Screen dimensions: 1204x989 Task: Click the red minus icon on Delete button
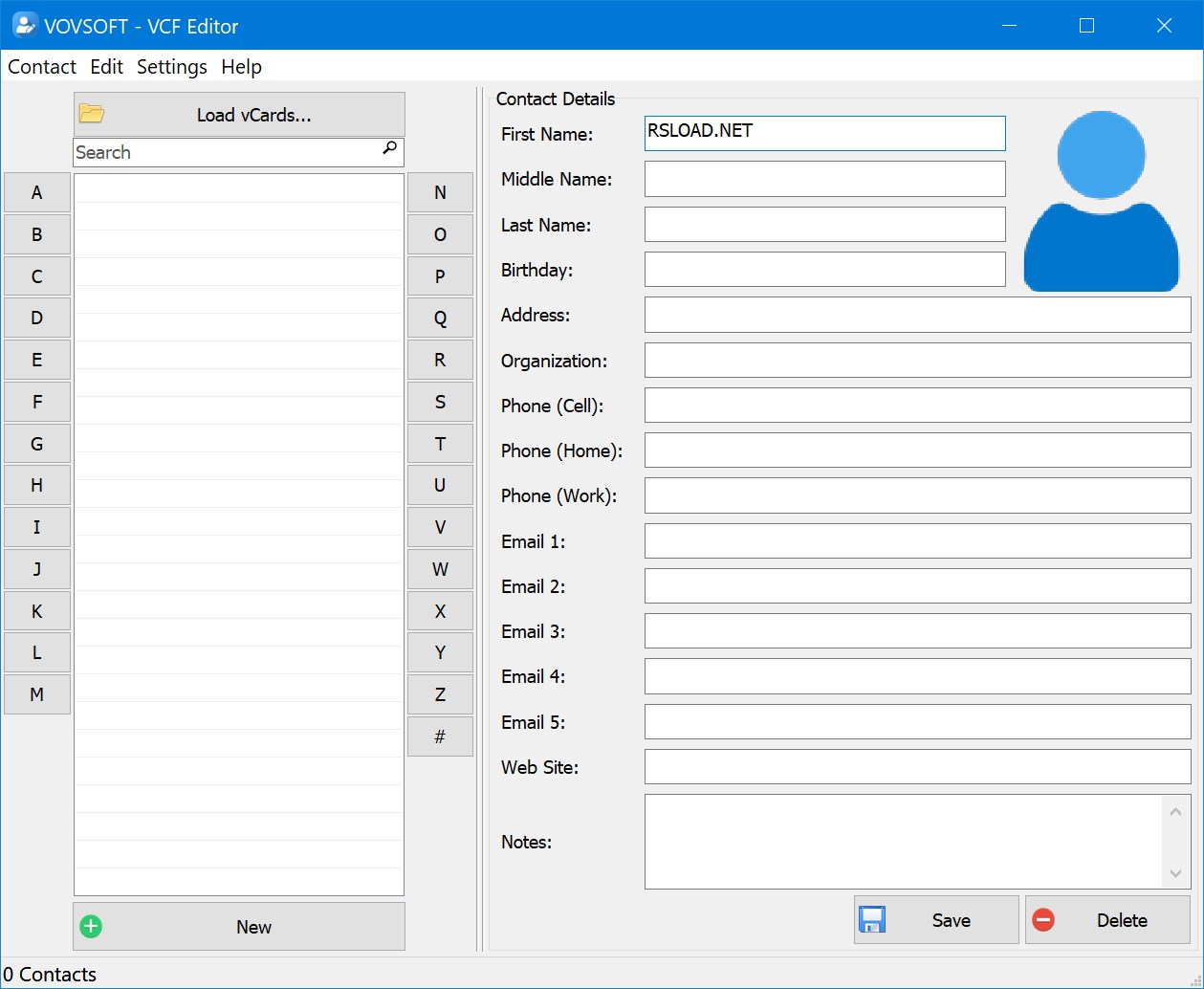point(1043,919)
